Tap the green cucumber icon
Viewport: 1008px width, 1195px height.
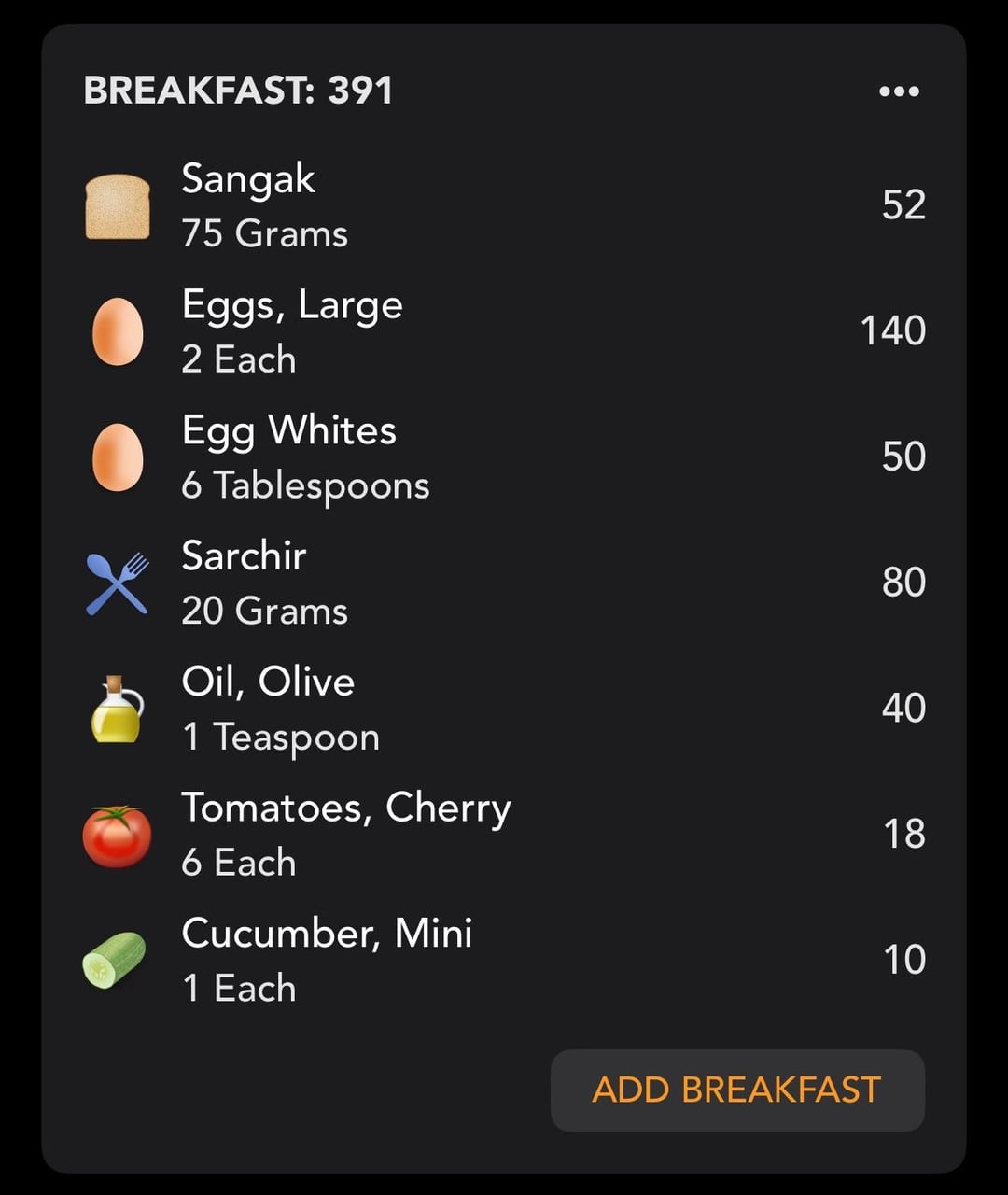click(x=115, y=961)
